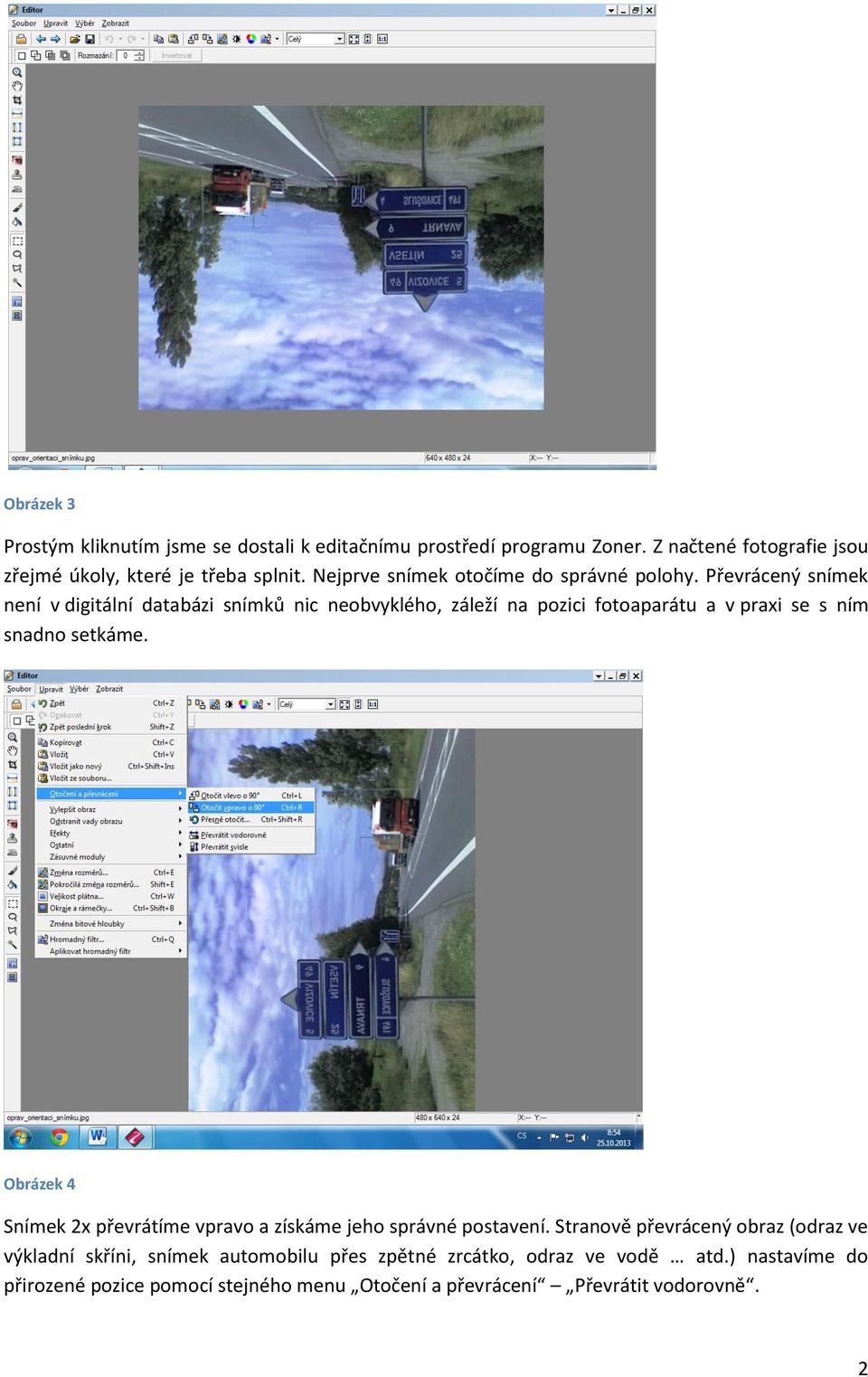868x1377 pixels.
Task: Click Fit to window icon in Obrázek 3 toolbar
Action: [354, 39]
